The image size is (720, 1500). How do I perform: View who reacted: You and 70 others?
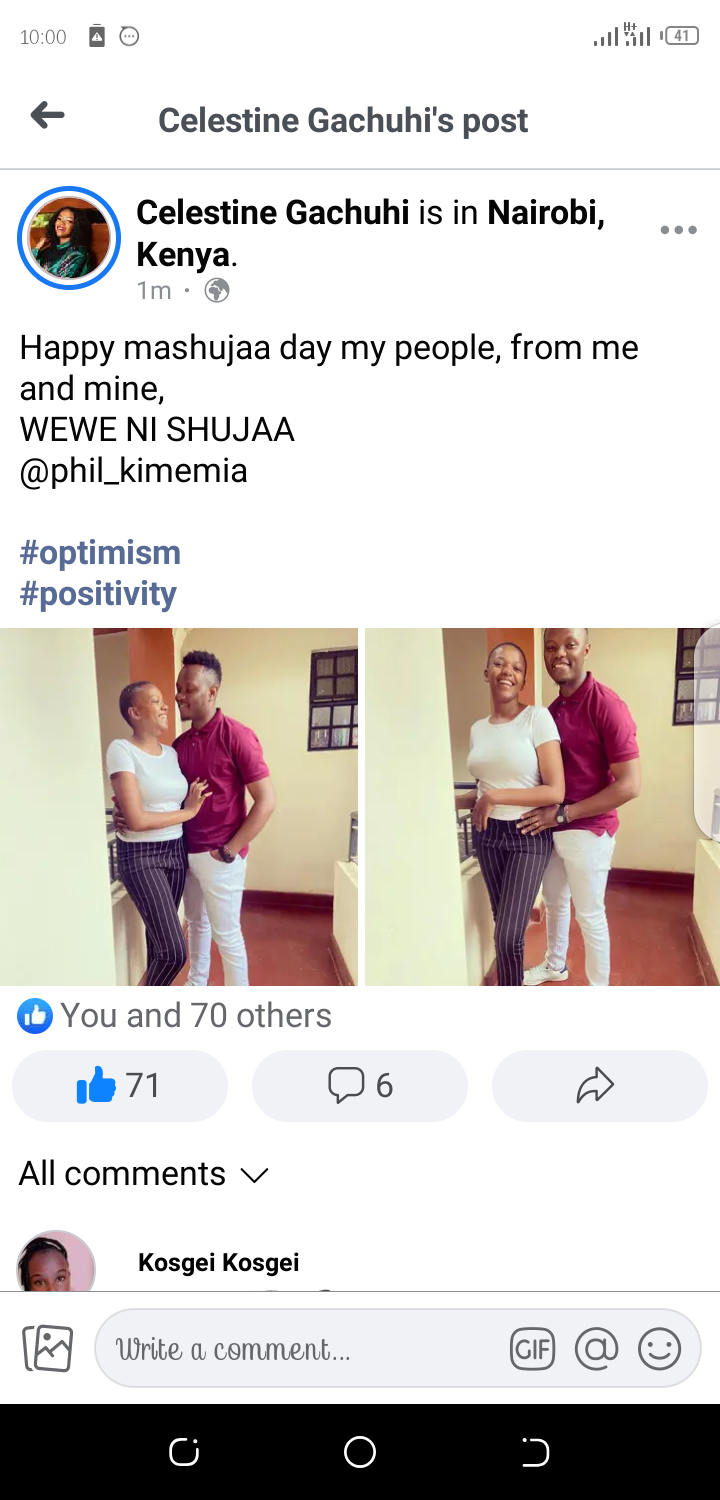click(175, 1016)
